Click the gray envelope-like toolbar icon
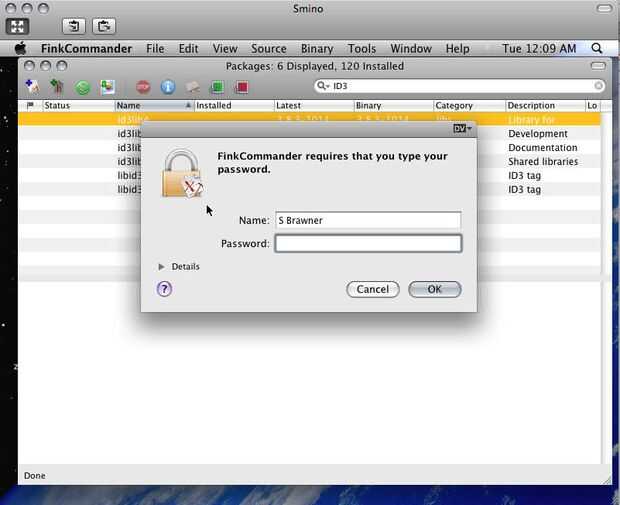Viewport: 620px width, 505px height. 193,87
